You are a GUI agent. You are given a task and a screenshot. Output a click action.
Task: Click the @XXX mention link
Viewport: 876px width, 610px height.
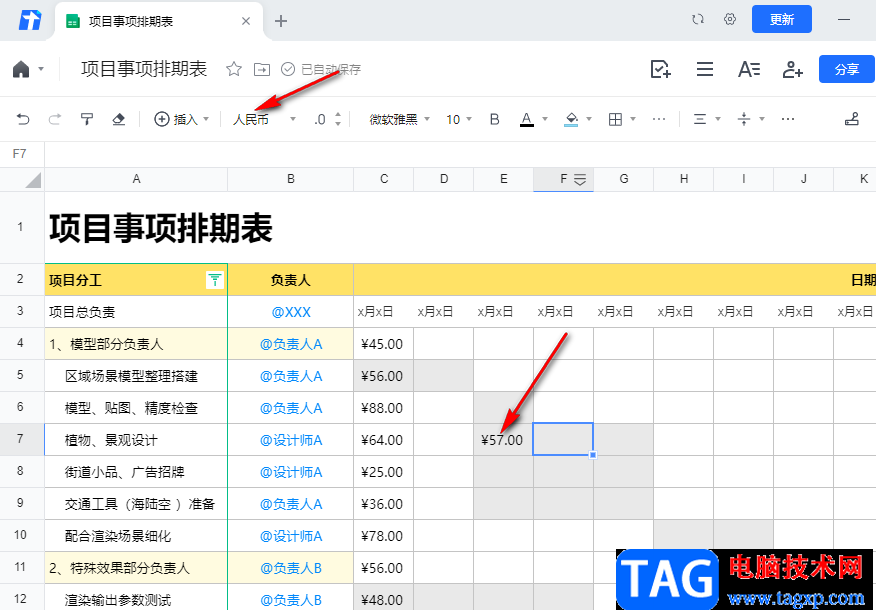(x=291, y=312)
